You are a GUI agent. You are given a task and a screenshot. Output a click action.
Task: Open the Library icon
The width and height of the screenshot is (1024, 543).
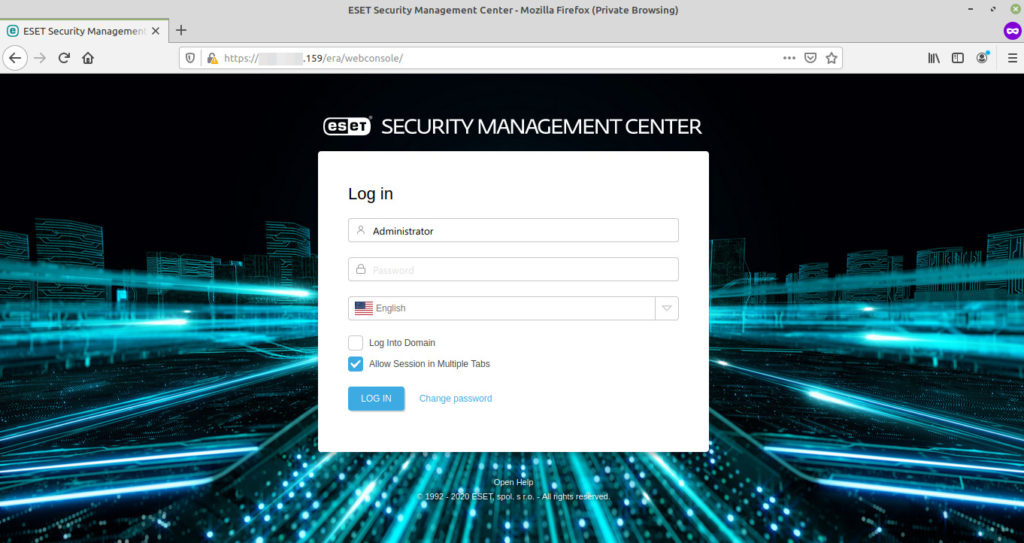(x=934, y=58)
